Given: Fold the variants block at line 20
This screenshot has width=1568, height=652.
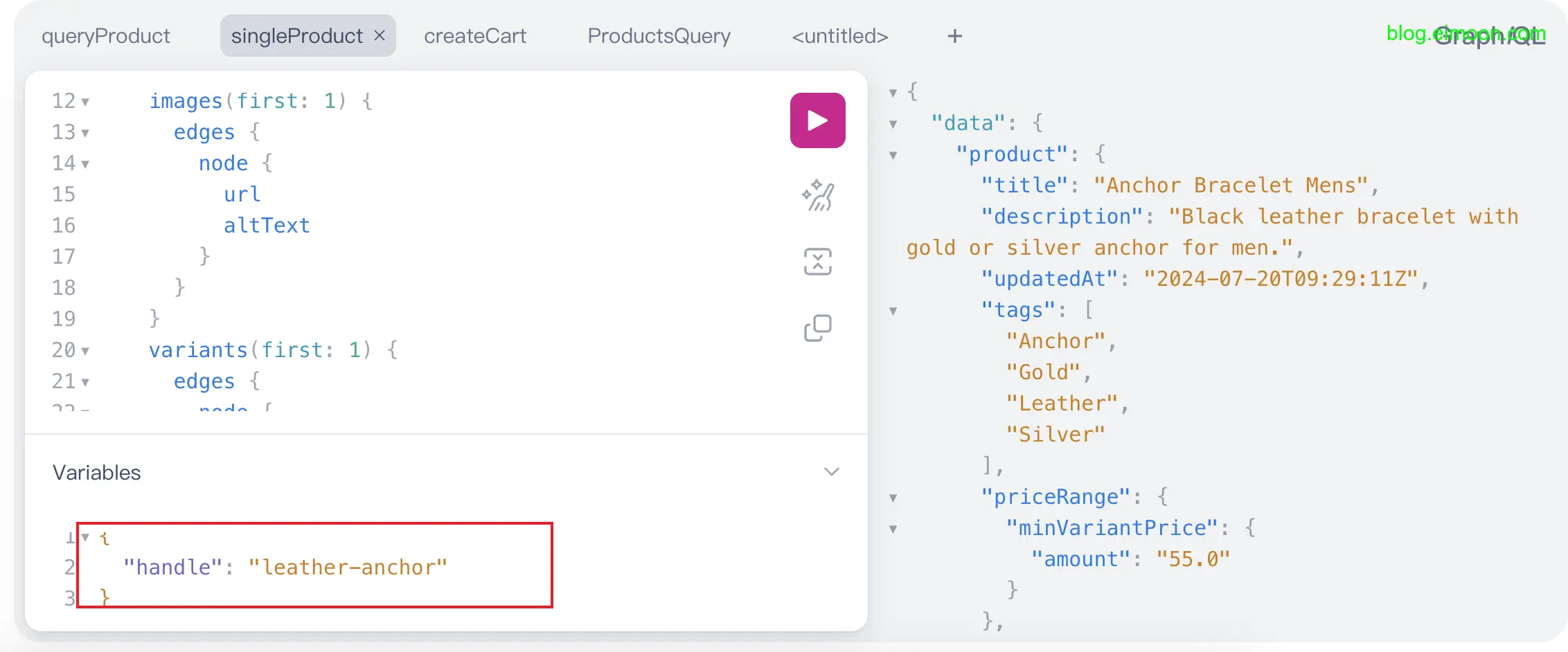Looking at the screenshot, I should [x=85, y=352].
